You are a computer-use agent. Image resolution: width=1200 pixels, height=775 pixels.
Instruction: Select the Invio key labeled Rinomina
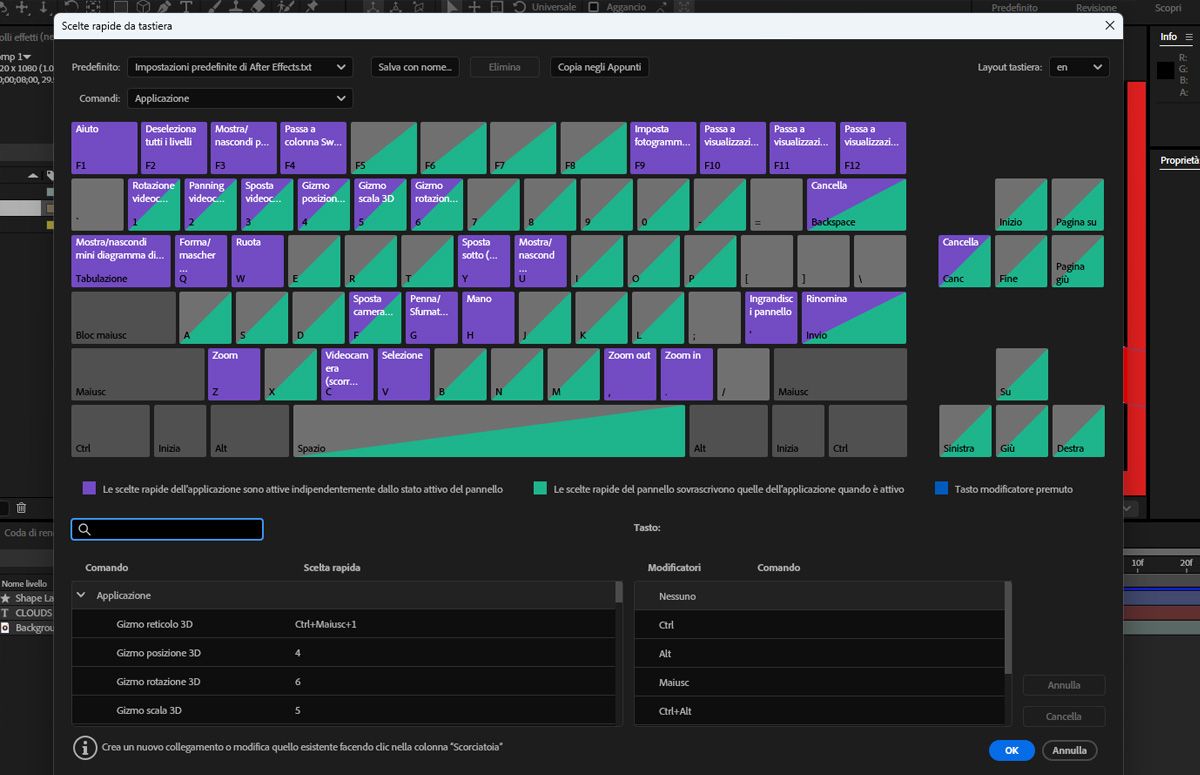click(854, 318)
